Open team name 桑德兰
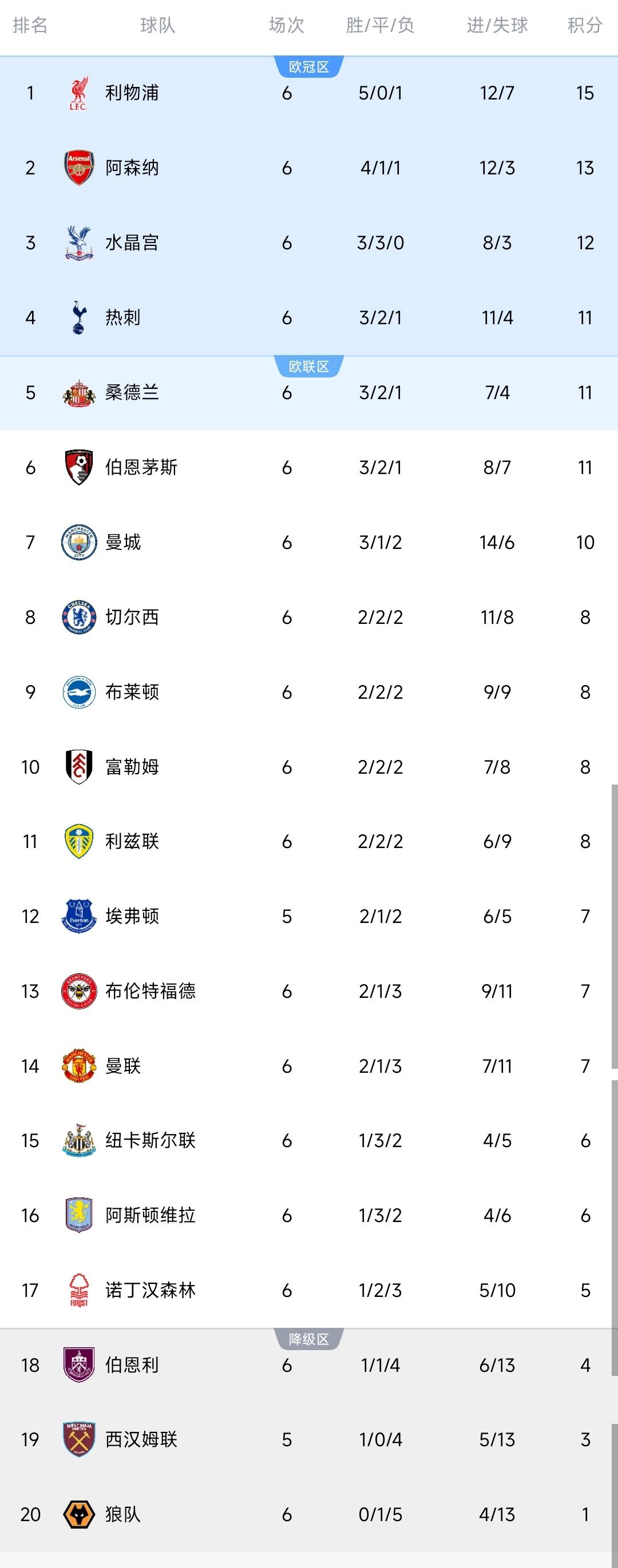This screenshot has width=618, height=1568. pyautogui.click(x=132, y=393)
